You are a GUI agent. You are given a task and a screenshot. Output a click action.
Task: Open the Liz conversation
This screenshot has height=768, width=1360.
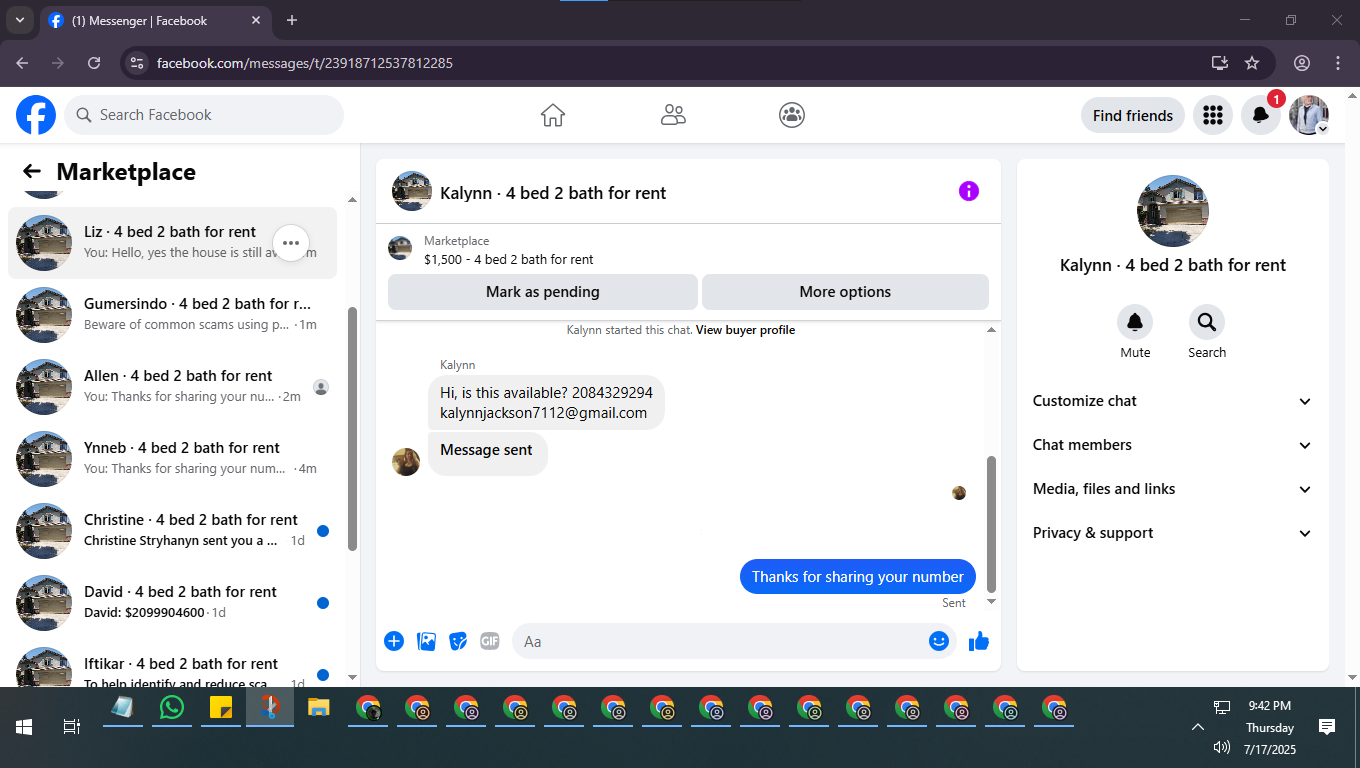[x=172, y=243]
